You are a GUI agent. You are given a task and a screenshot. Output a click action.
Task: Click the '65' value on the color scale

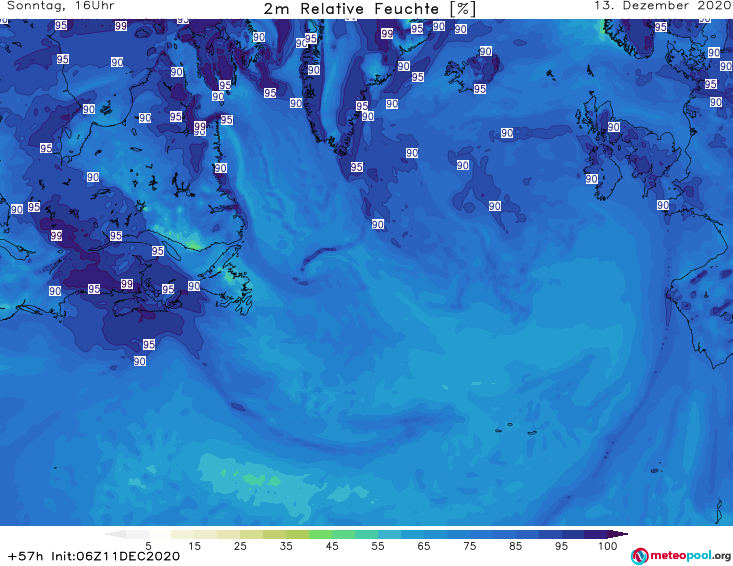tap(424, 546)
